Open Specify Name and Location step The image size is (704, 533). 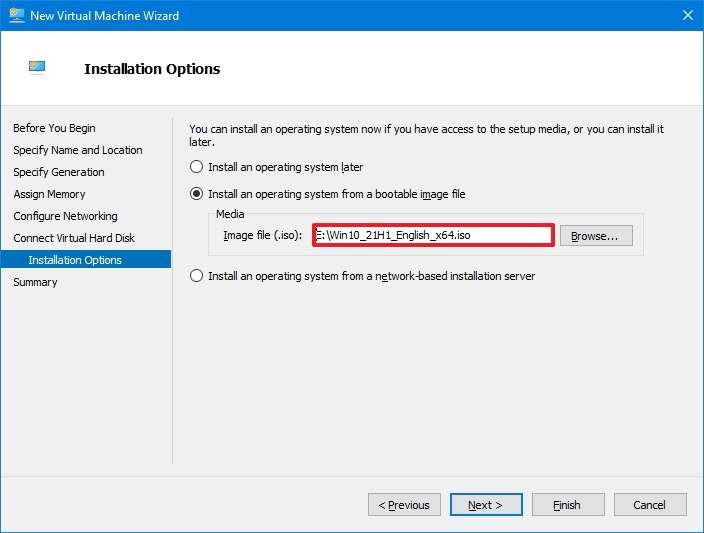(78, 150)
